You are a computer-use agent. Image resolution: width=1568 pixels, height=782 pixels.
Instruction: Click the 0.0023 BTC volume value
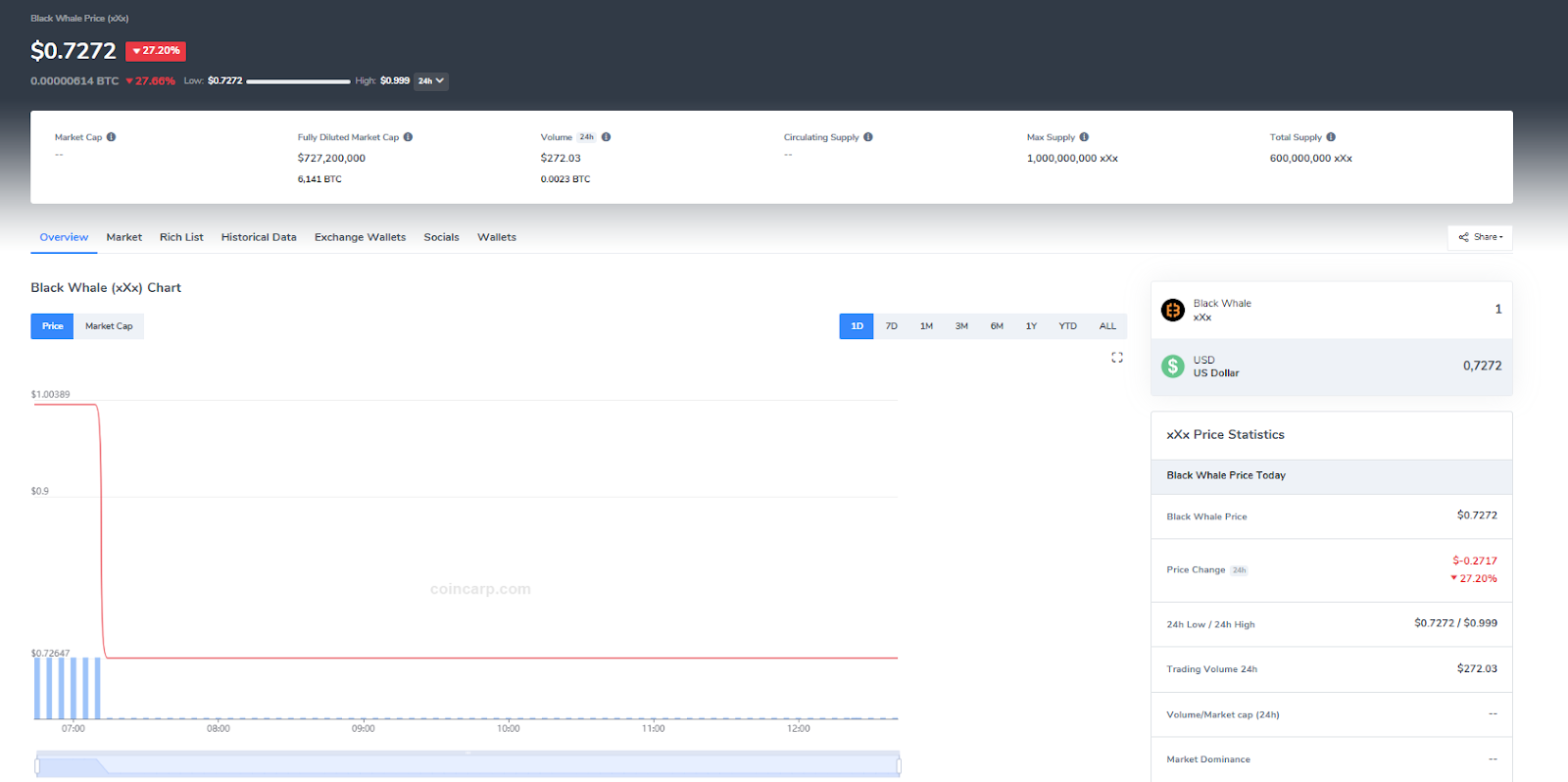[x=565, y=179]
